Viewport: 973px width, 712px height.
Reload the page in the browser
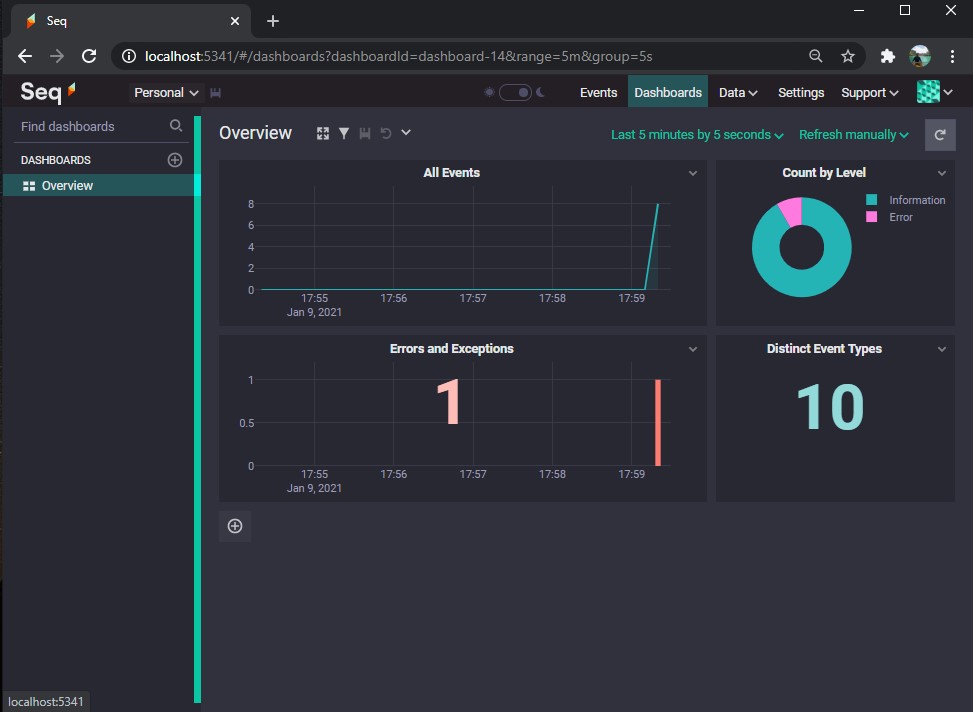pos(89,56)
